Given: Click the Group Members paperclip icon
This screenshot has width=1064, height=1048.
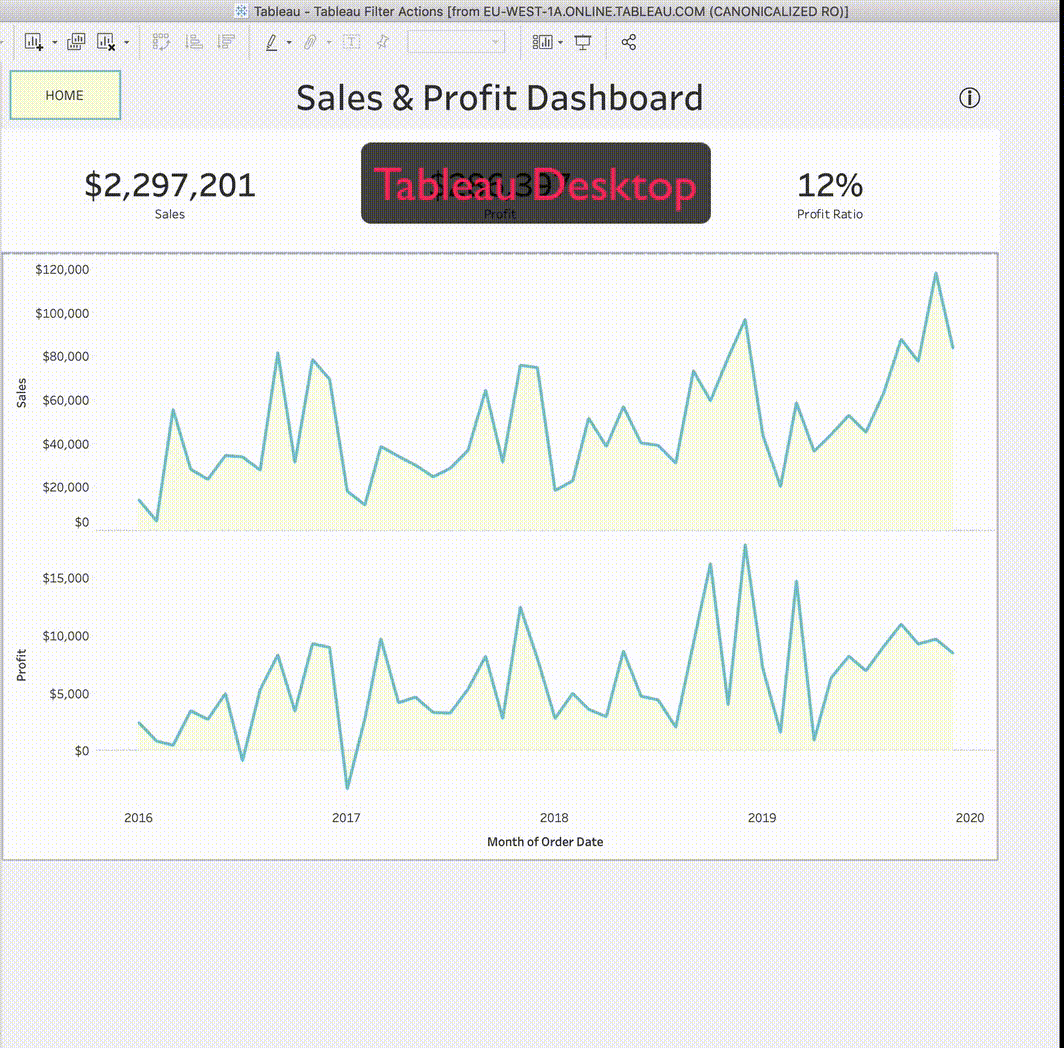Looking at the screenshot, I should point(310,42).
